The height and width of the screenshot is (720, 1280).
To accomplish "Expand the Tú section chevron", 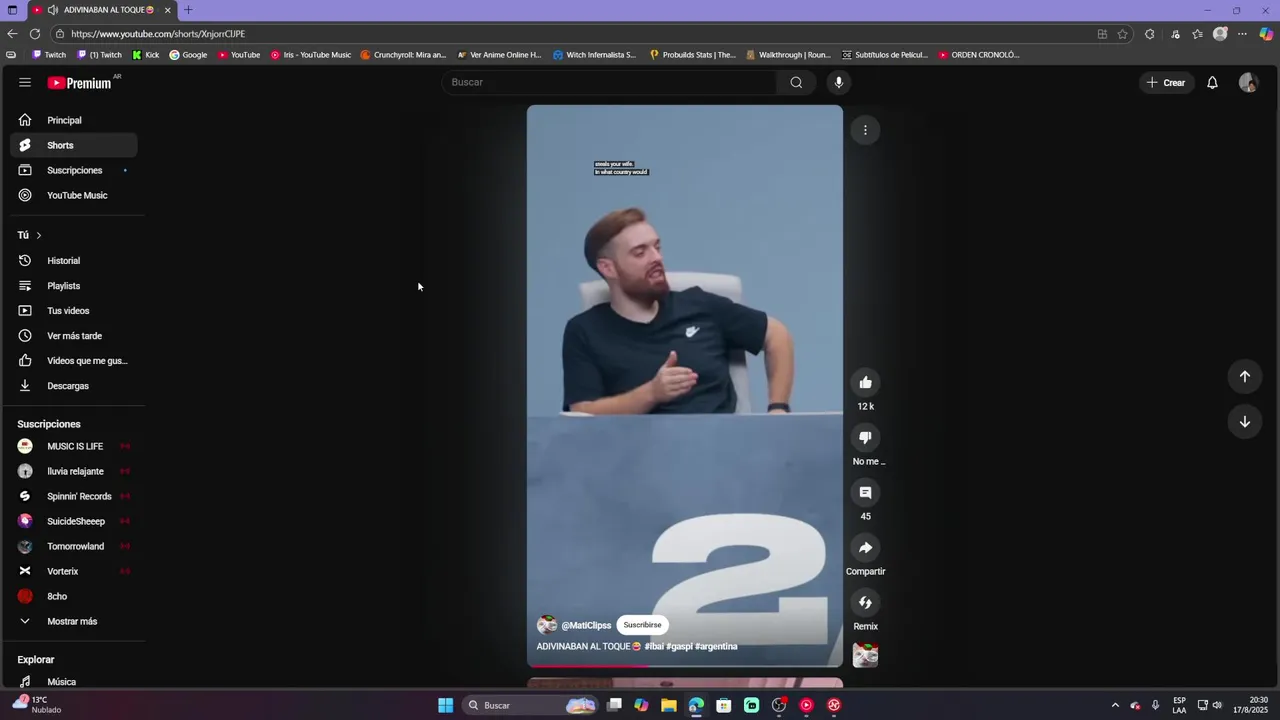I will pos(38,235).
